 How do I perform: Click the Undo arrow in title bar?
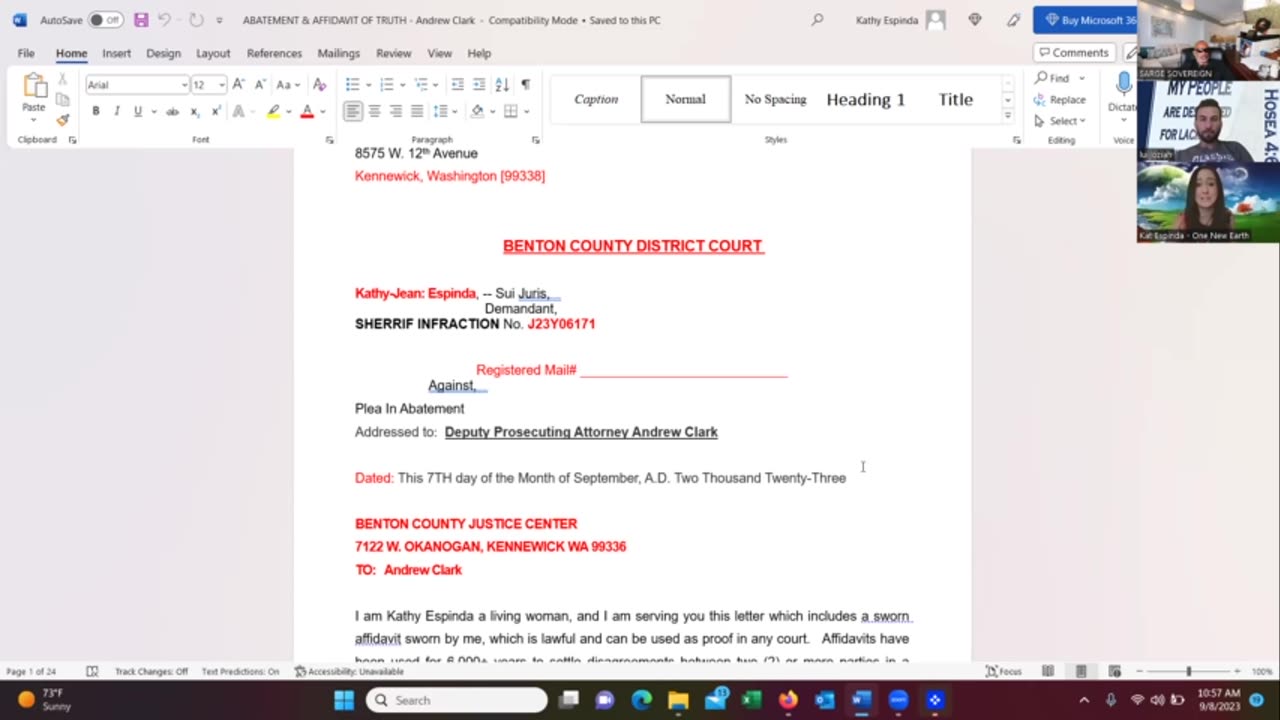[164, 20]
